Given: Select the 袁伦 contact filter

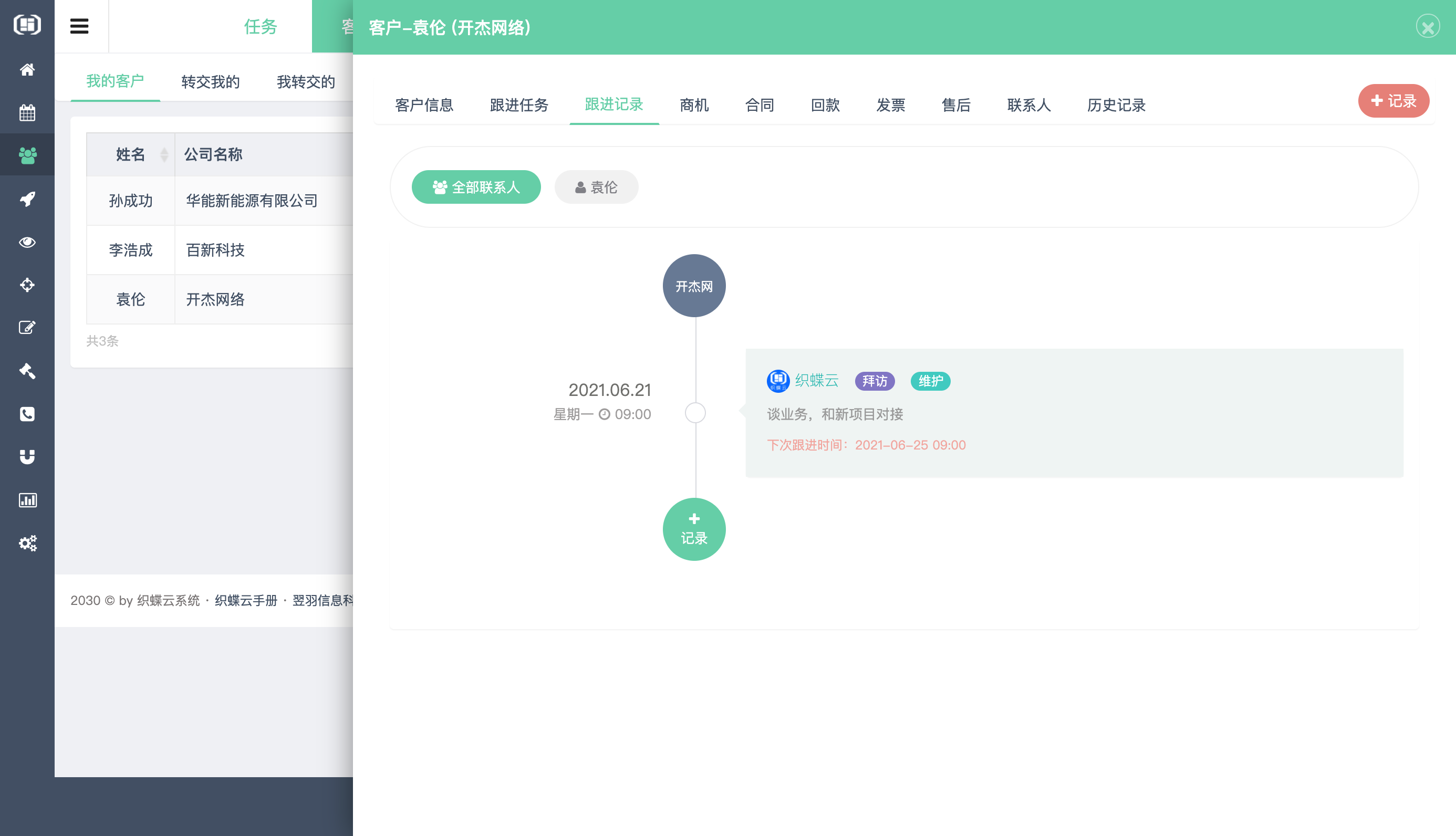Looking at the screenshot, I should (596, 186).
